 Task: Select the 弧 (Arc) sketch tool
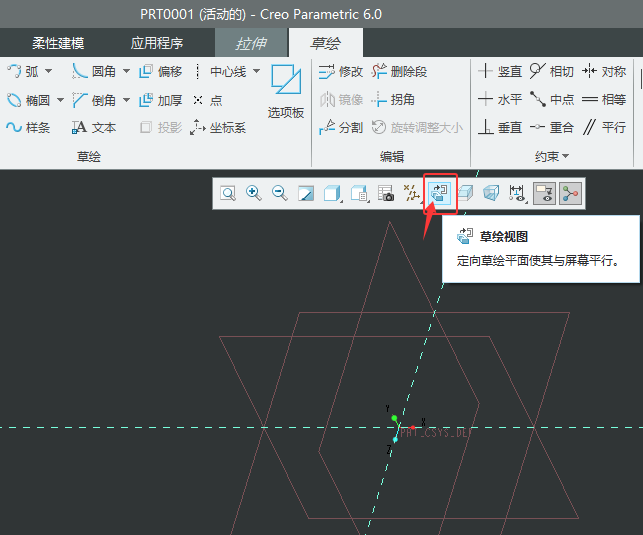(x=23, y=71)
